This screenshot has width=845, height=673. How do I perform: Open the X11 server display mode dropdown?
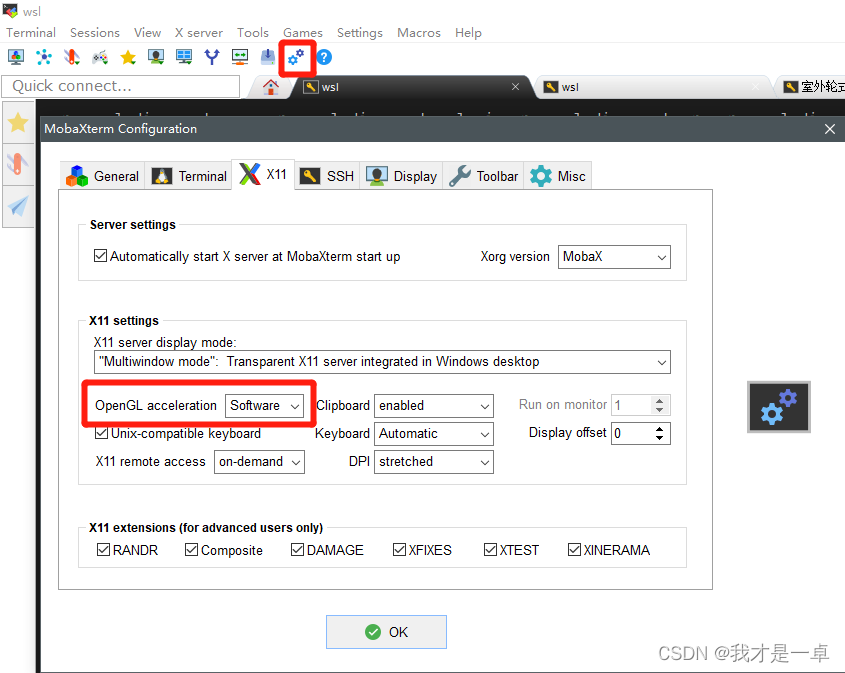[x=382, y=362]
